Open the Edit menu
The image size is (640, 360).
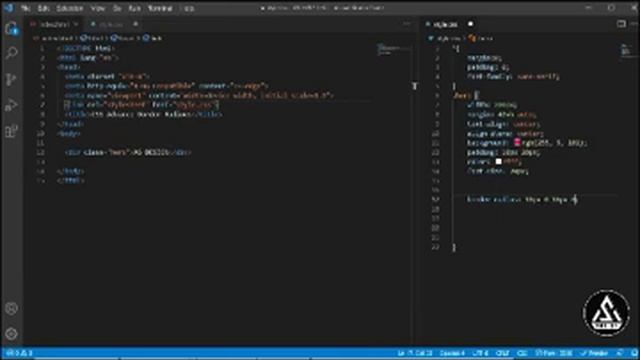(43, 8)
